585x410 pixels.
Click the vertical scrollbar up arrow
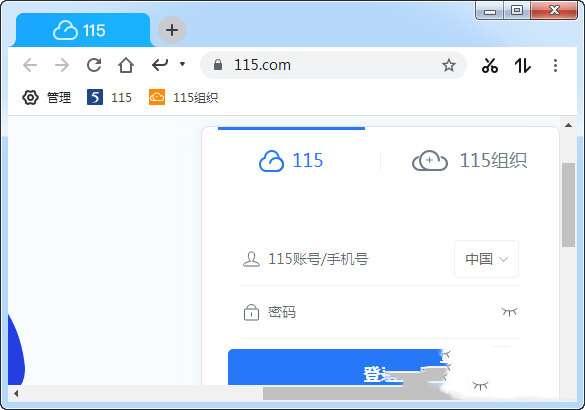coord(569,125)
